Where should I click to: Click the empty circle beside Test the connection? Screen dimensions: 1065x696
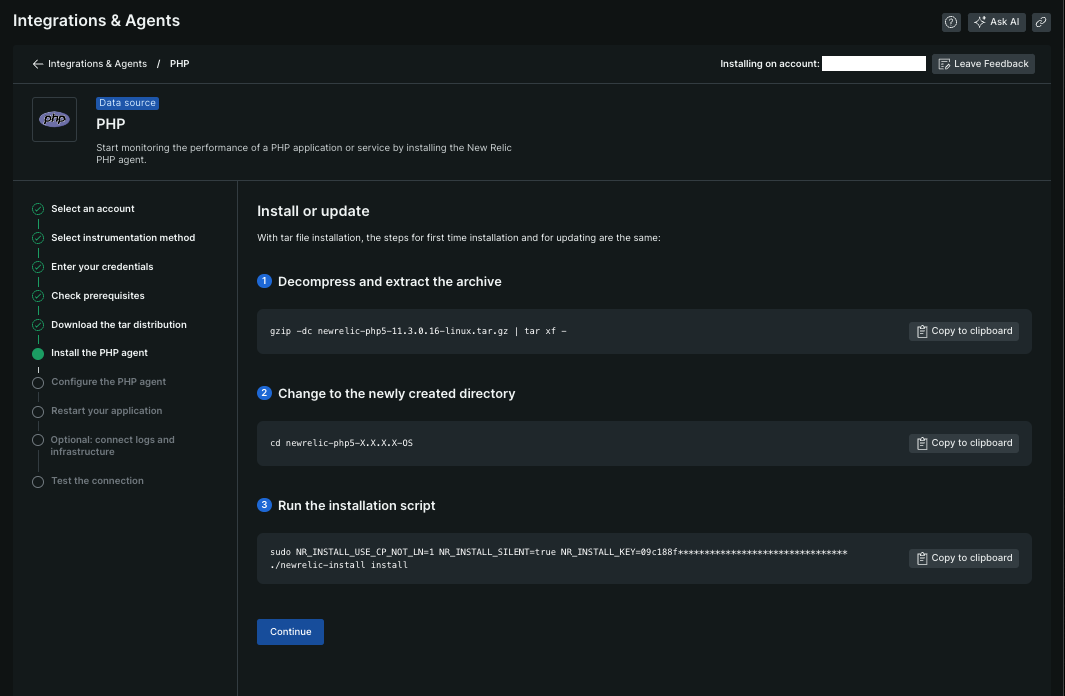[38, 481]
